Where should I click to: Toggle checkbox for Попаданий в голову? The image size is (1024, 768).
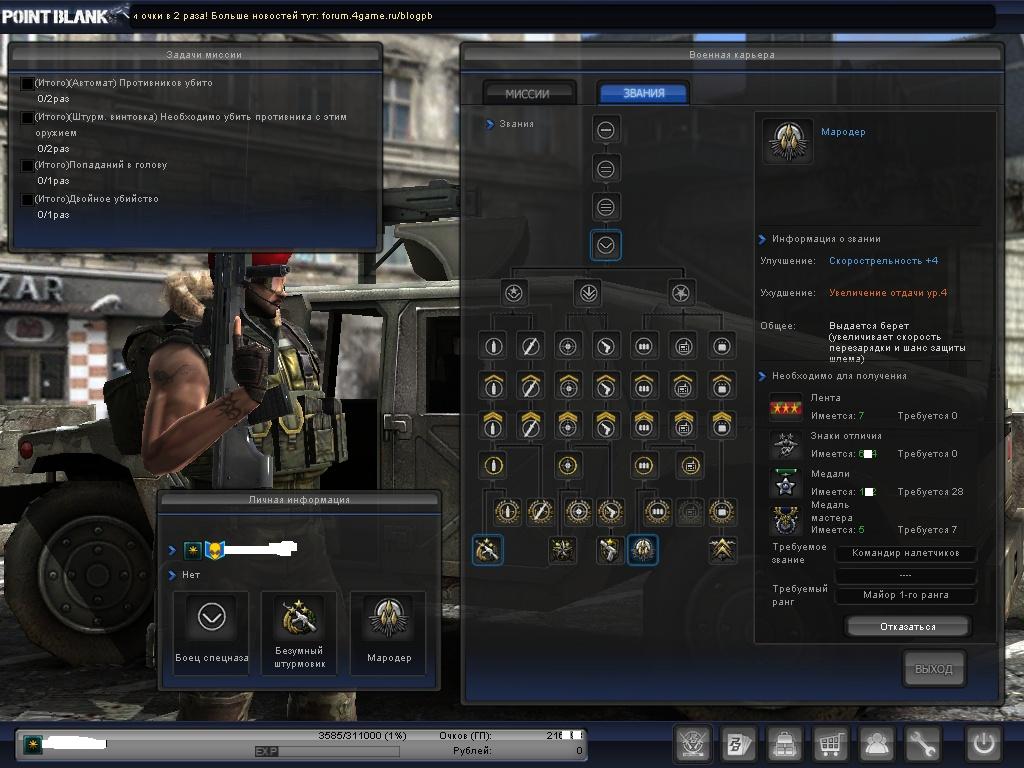click(27, 165)
